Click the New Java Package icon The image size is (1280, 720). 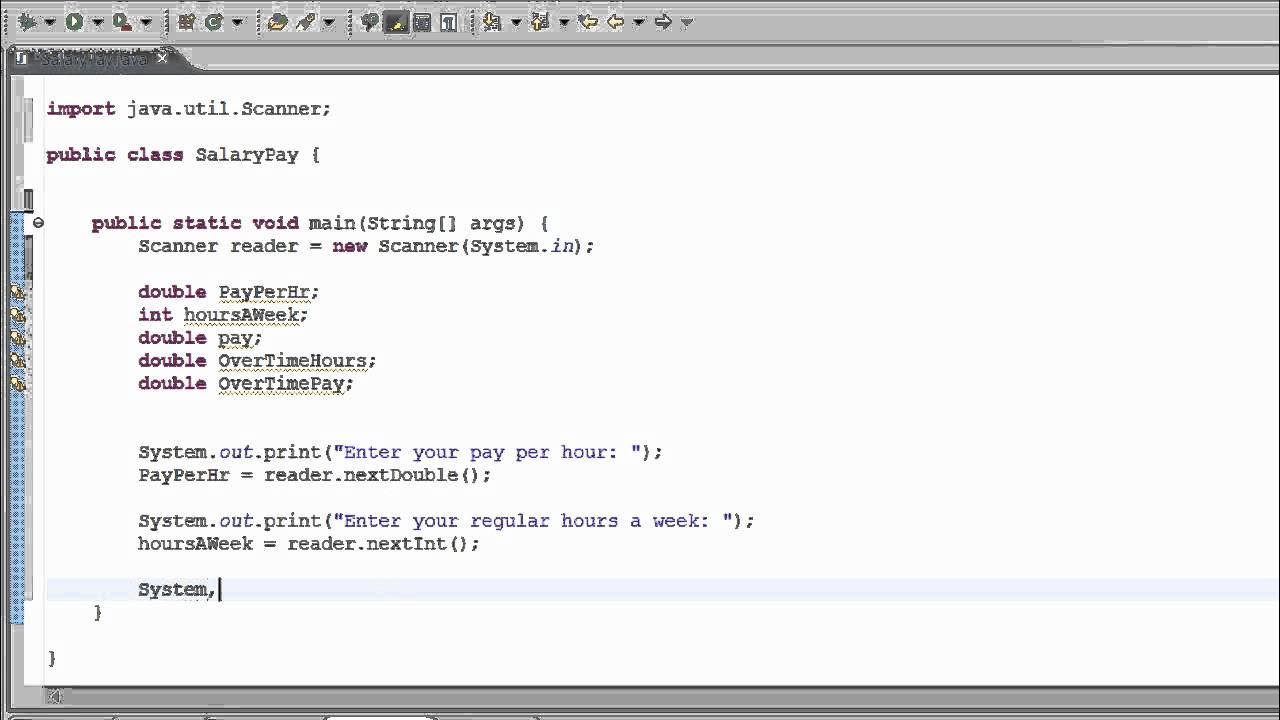point(186,21)
